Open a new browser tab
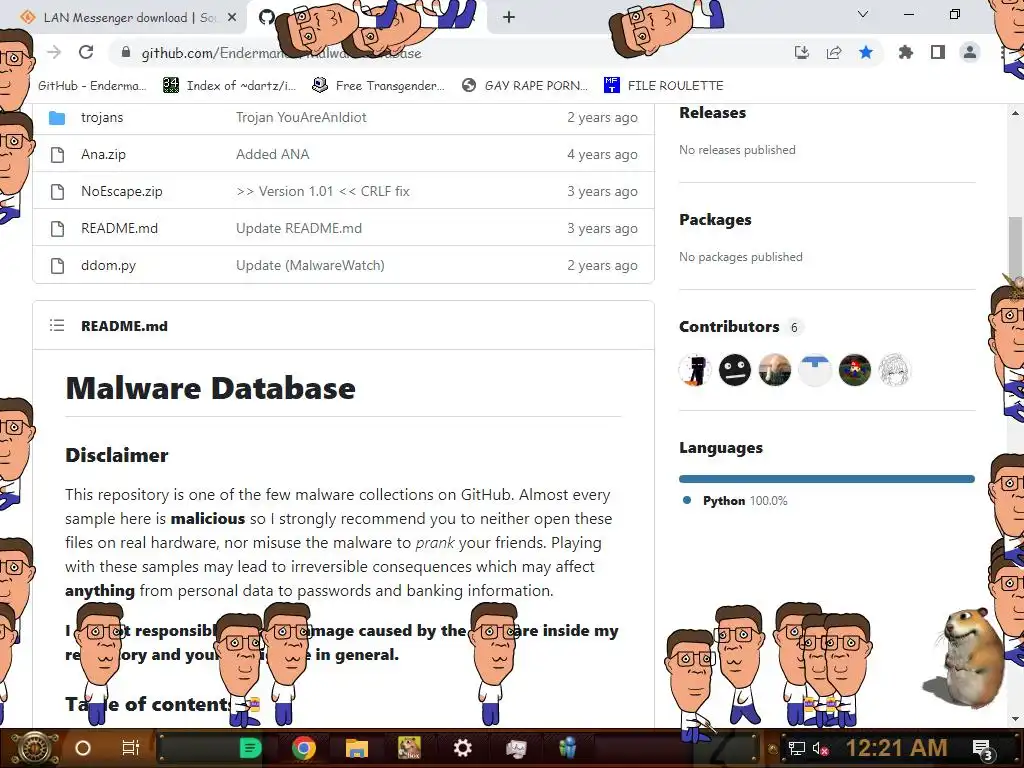 pos(509,18)
